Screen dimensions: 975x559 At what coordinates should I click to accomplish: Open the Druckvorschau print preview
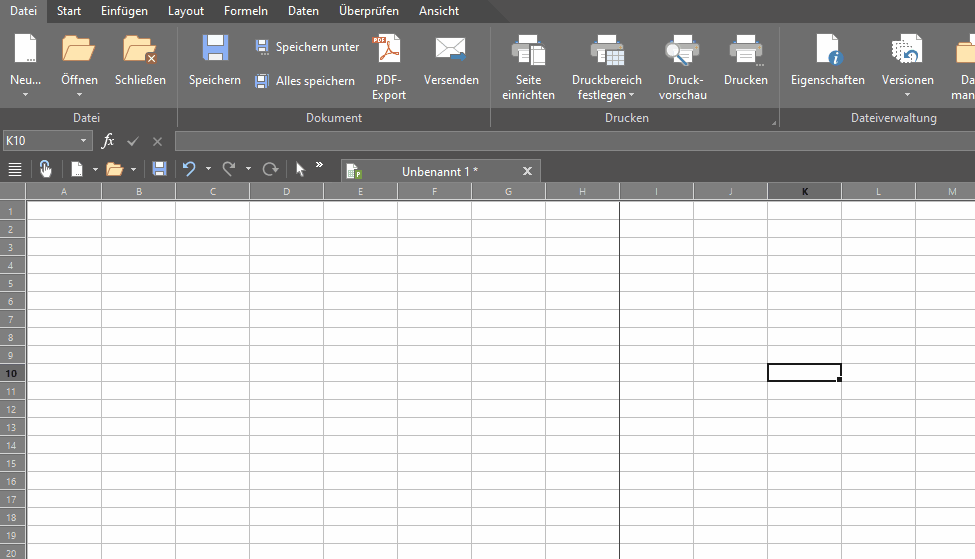pyautogui.click(x=683, y=50)
